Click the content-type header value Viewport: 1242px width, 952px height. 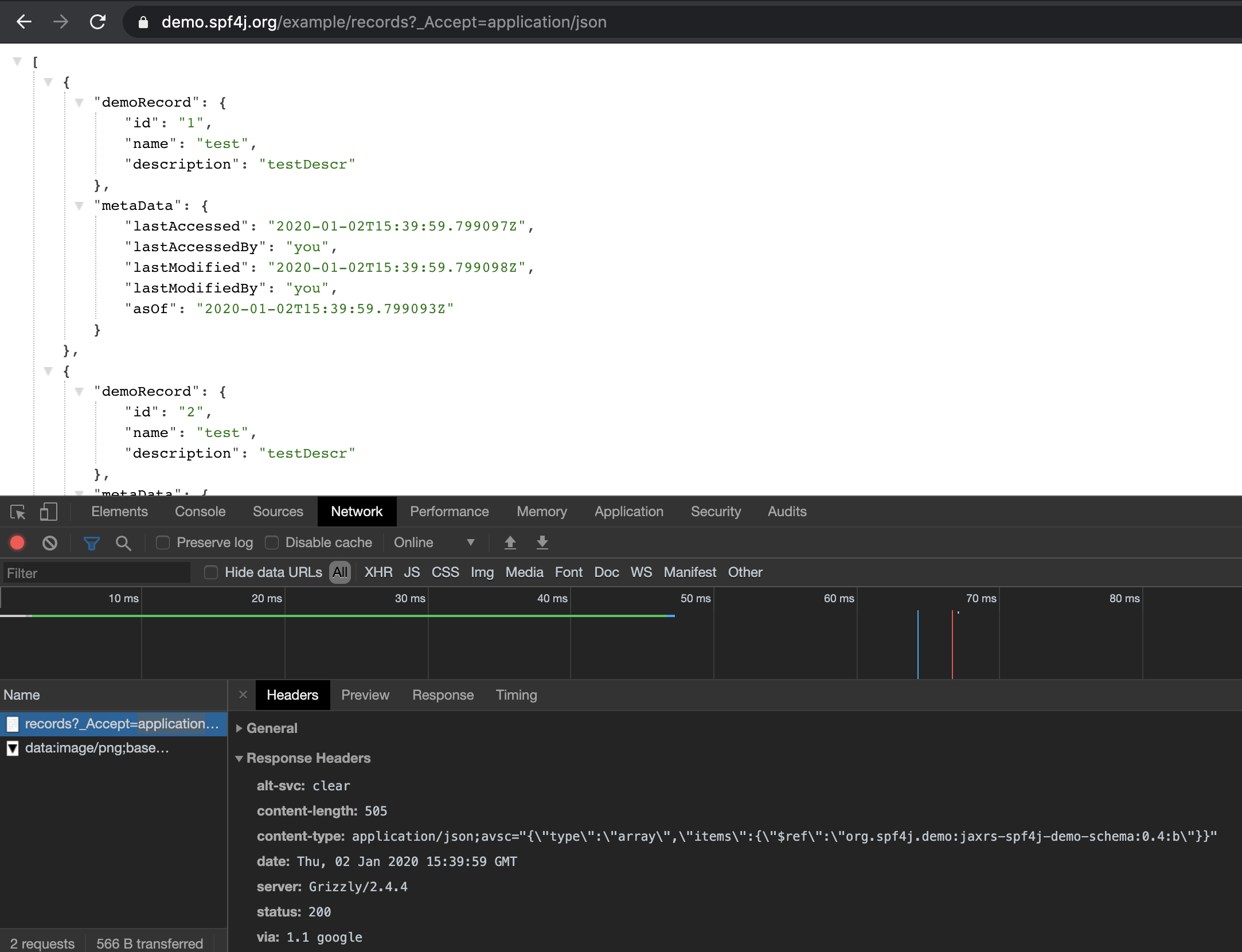point(784,837)
